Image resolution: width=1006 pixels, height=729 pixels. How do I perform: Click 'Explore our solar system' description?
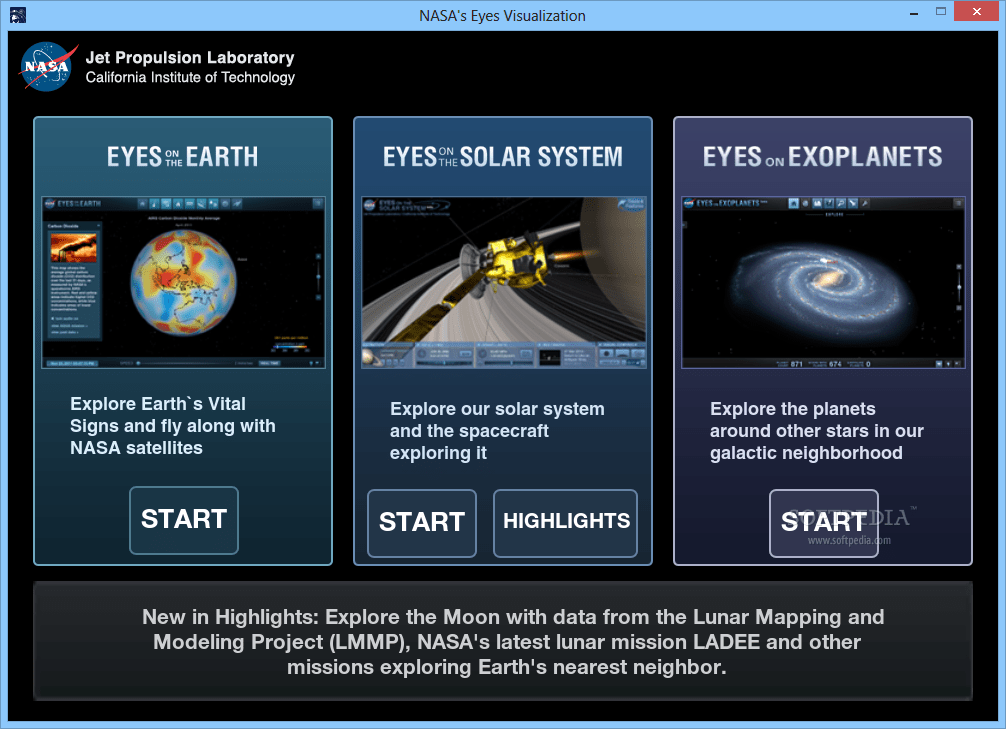[497, 431]
